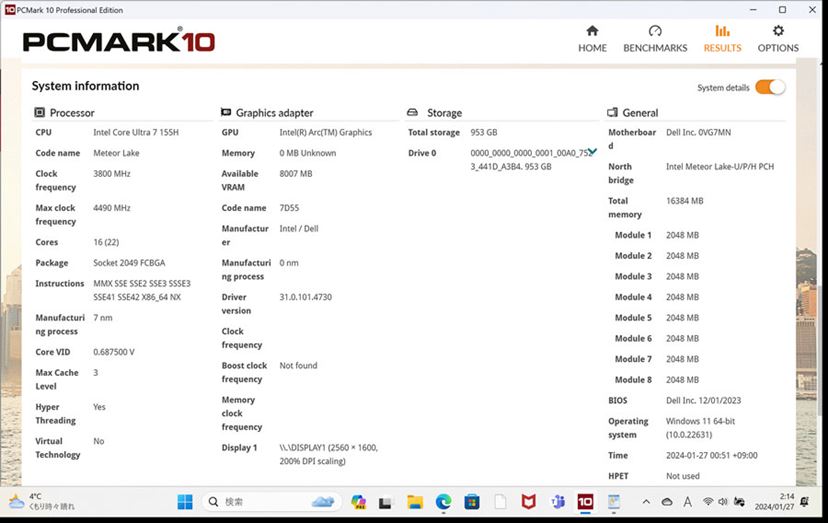The image size is (828, 523).
Task: Click the 'Socket 2049 FCBGA' package value
Action: click(129, 263)
